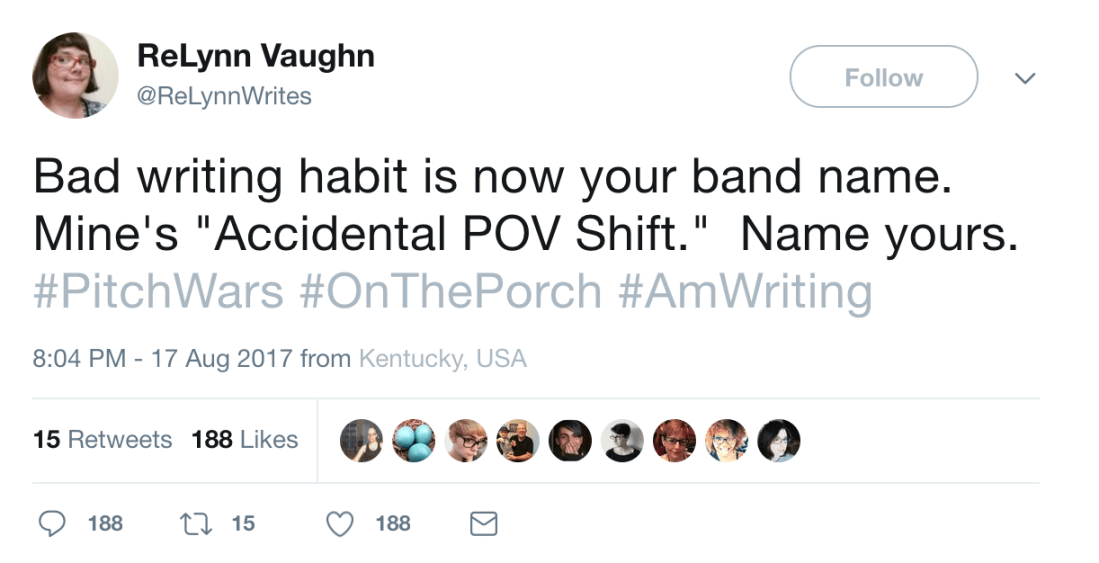View the 188 Likes list
The image size is (1099, 563).
point(245,440)
